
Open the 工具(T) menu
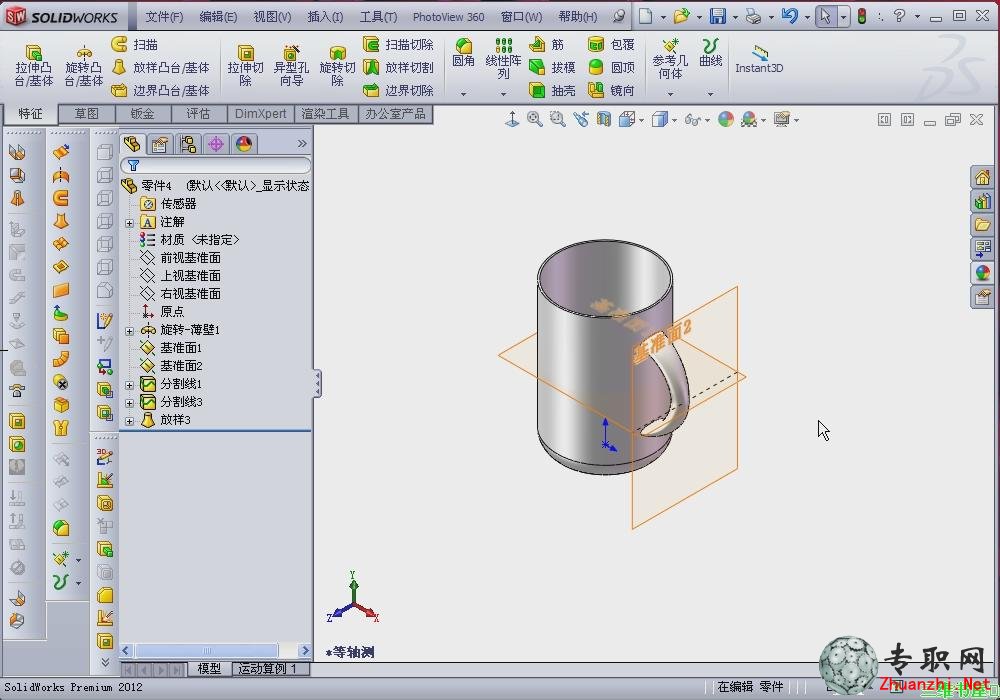(x=378, y=17)
